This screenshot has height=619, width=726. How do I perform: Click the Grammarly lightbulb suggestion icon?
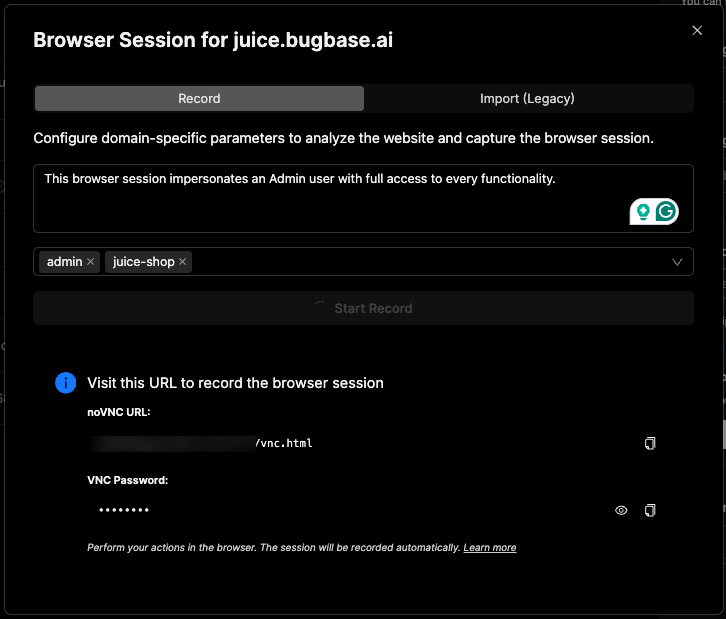coord(643,211)
